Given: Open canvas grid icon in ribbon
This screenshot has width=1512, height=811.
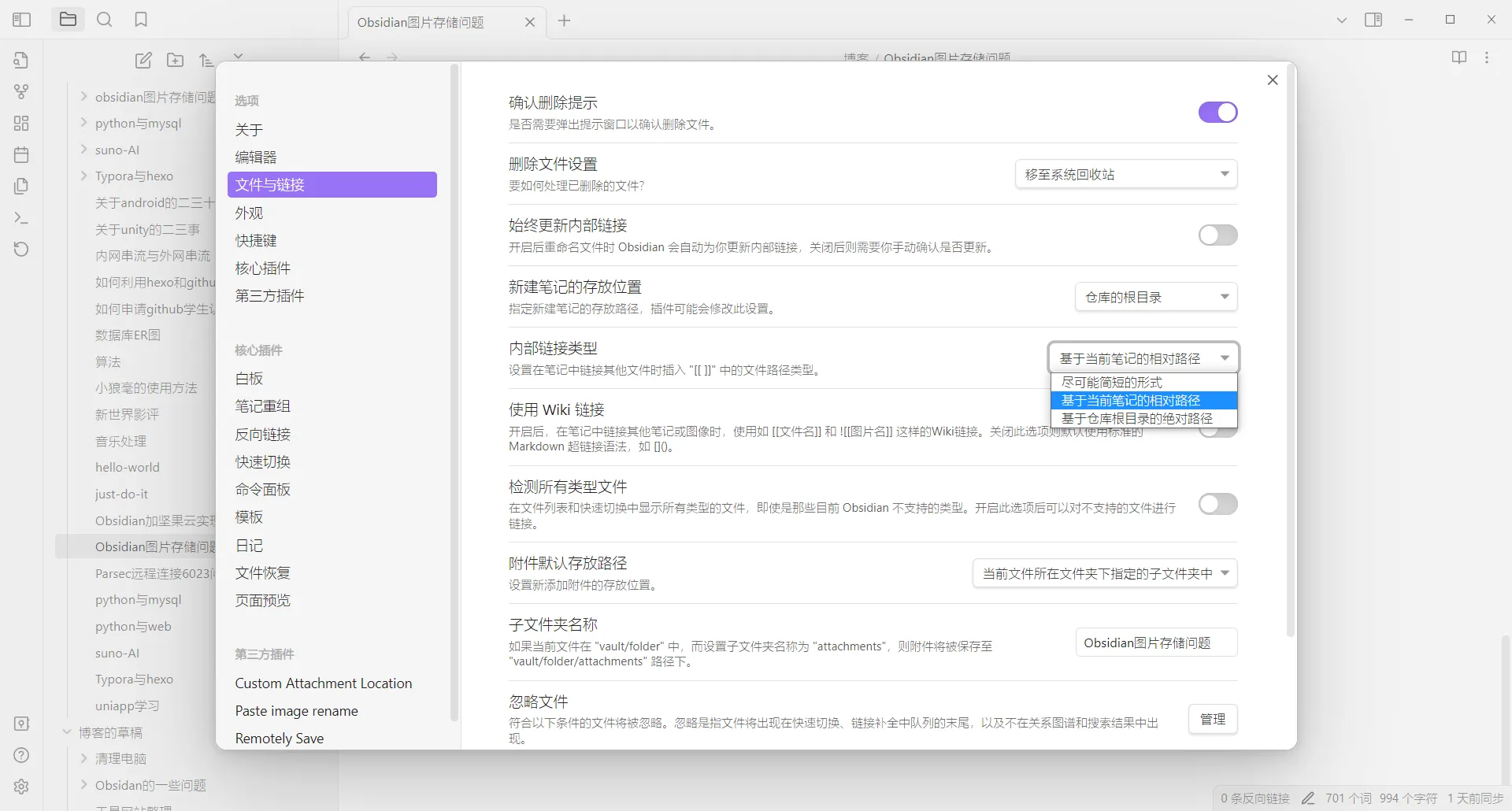Looking at the screenshot, I should [21, 123].
